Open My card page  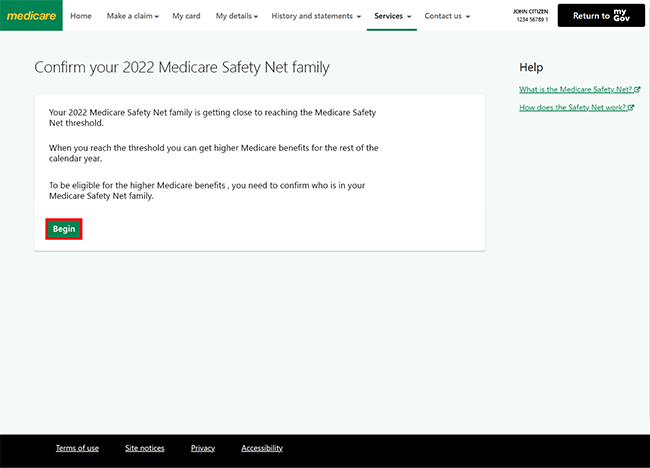point(186,16)
